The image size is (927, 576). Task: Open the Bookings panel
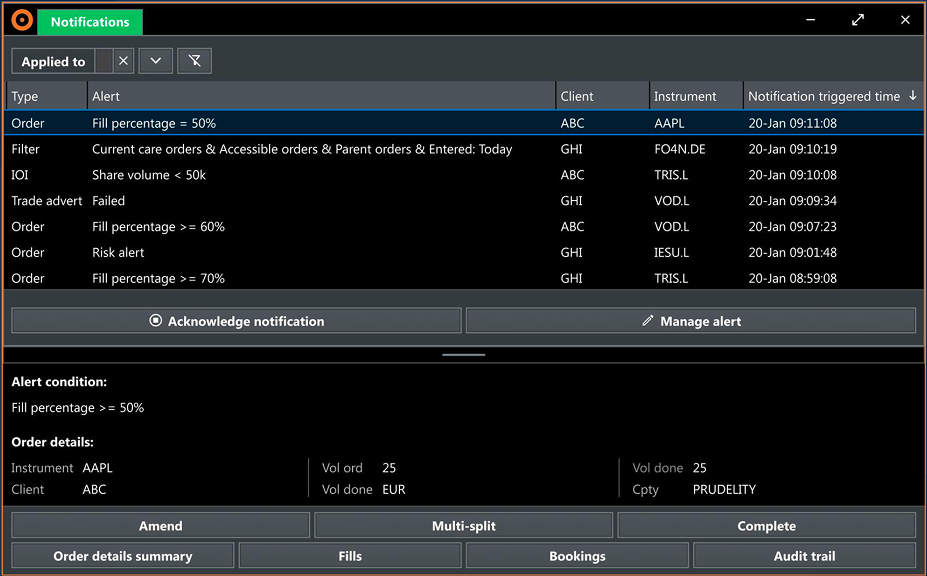click(x=577, y=555)
